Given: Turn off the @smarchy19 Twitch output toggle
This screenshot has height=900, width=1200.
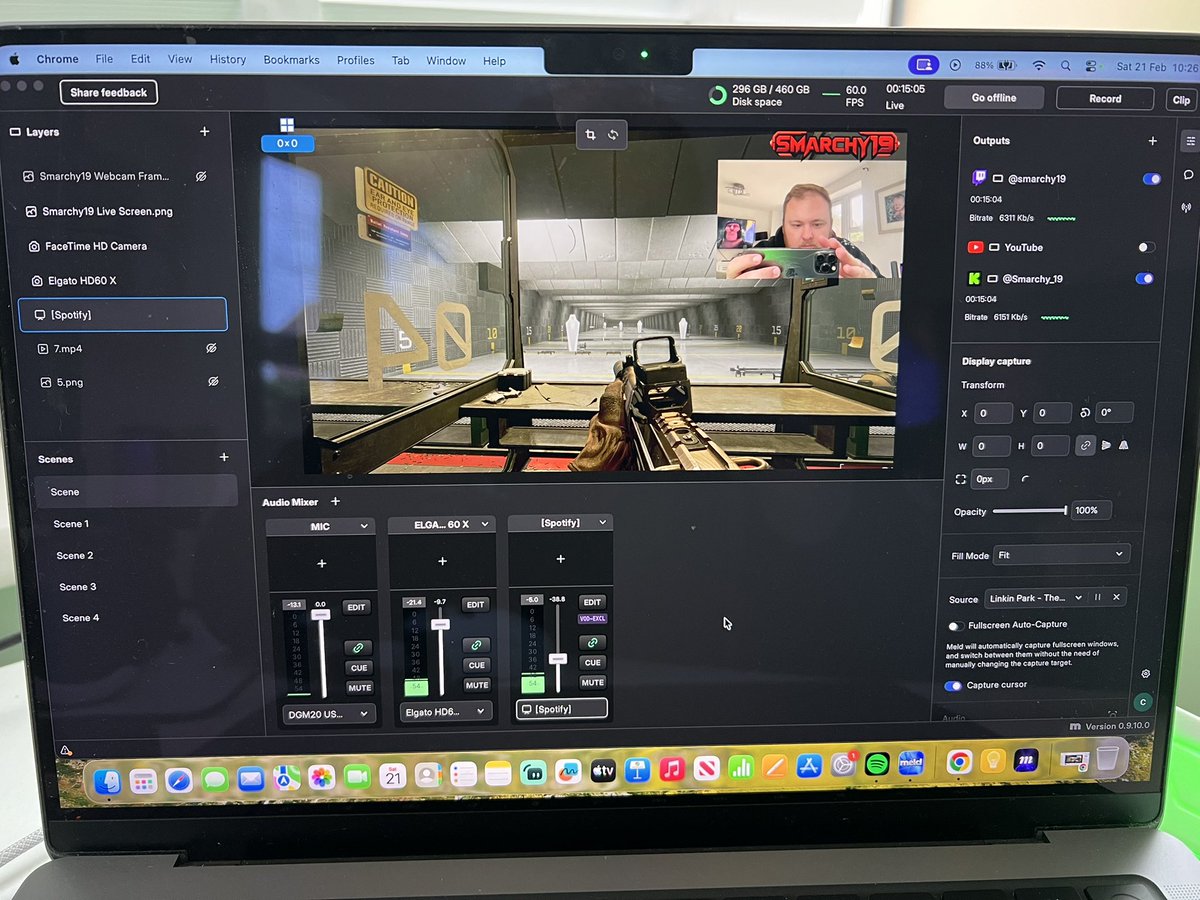Looking at the screenshot, I should click(1150, 178).
